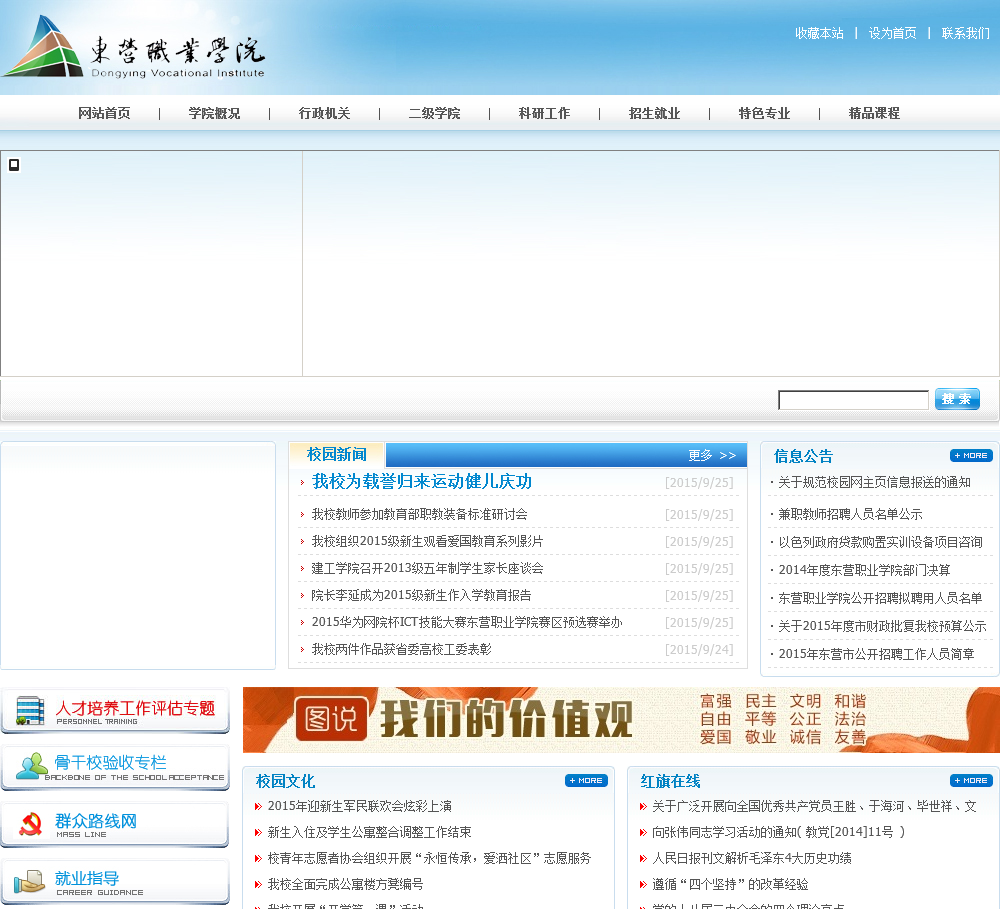Open 新生入住及学生公寓整合调整工作结束

click(369, 832)
